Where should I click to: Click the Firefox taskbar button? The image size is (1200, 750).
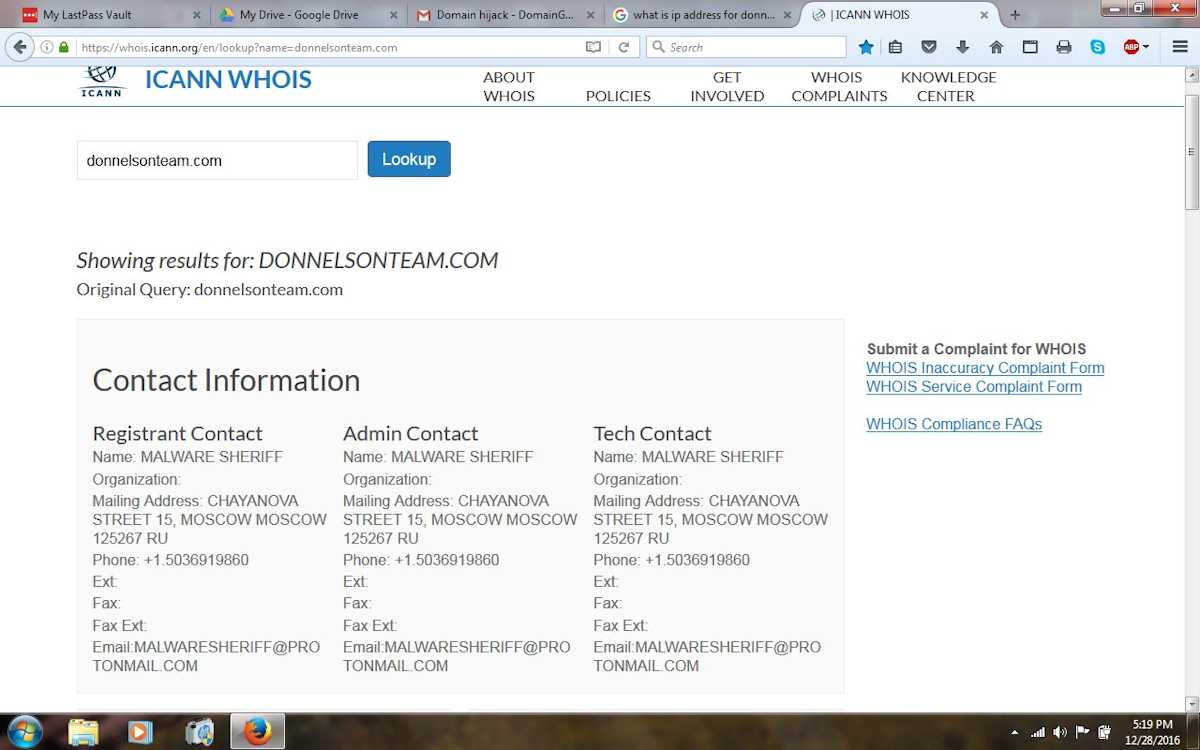257,732
